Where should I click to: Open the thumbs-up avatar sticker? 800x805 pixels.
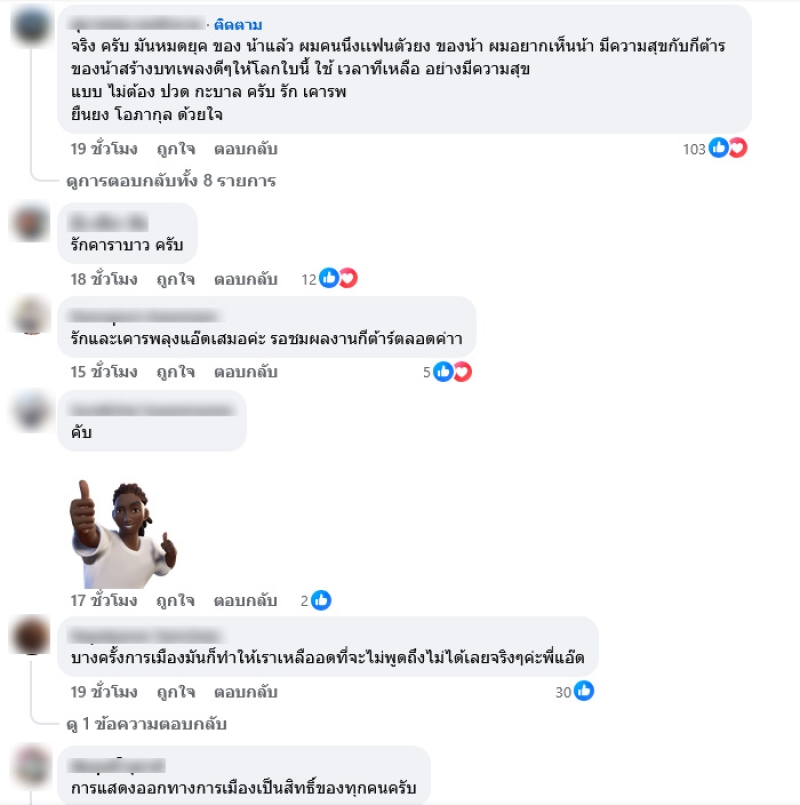[x=123, y=534]
